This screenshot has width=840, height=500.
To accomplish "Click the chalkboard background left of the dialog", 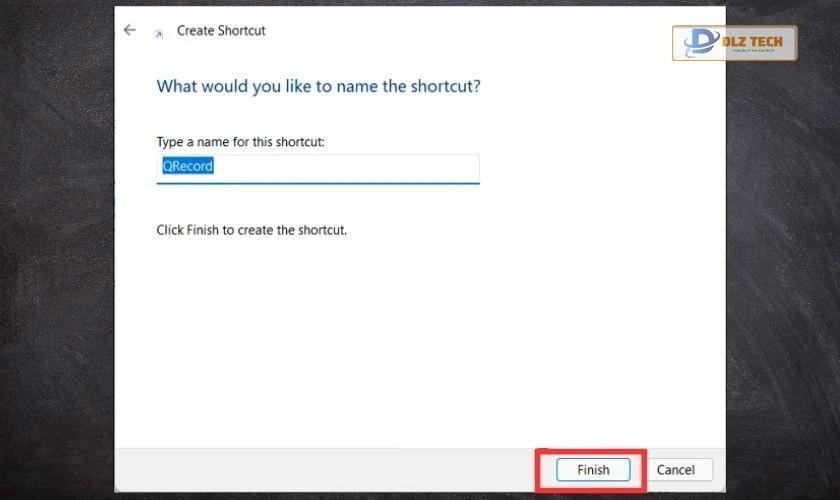I will [x=55, y=250].
